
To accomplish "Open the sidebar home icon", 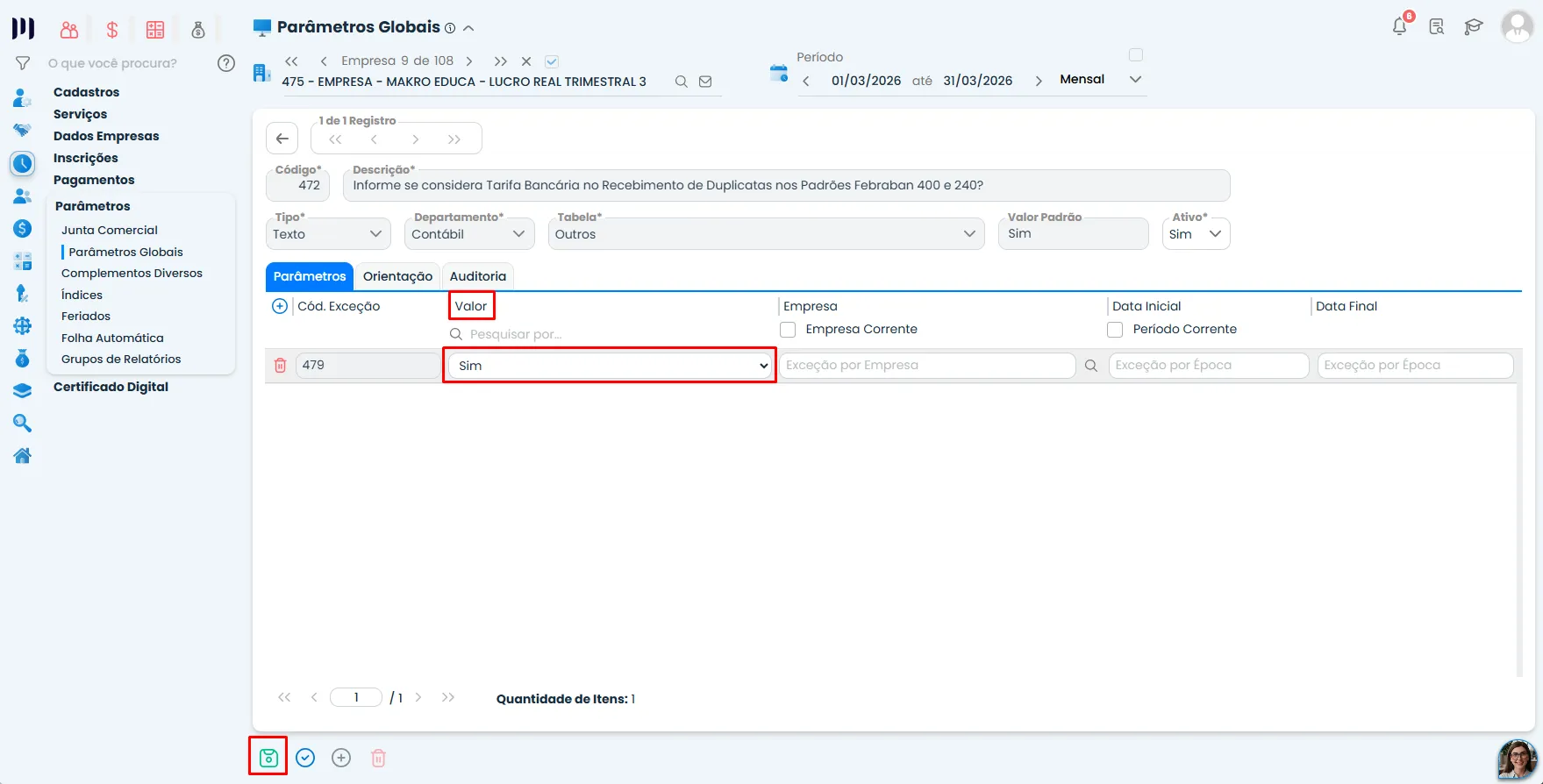I will pos(23,455).
